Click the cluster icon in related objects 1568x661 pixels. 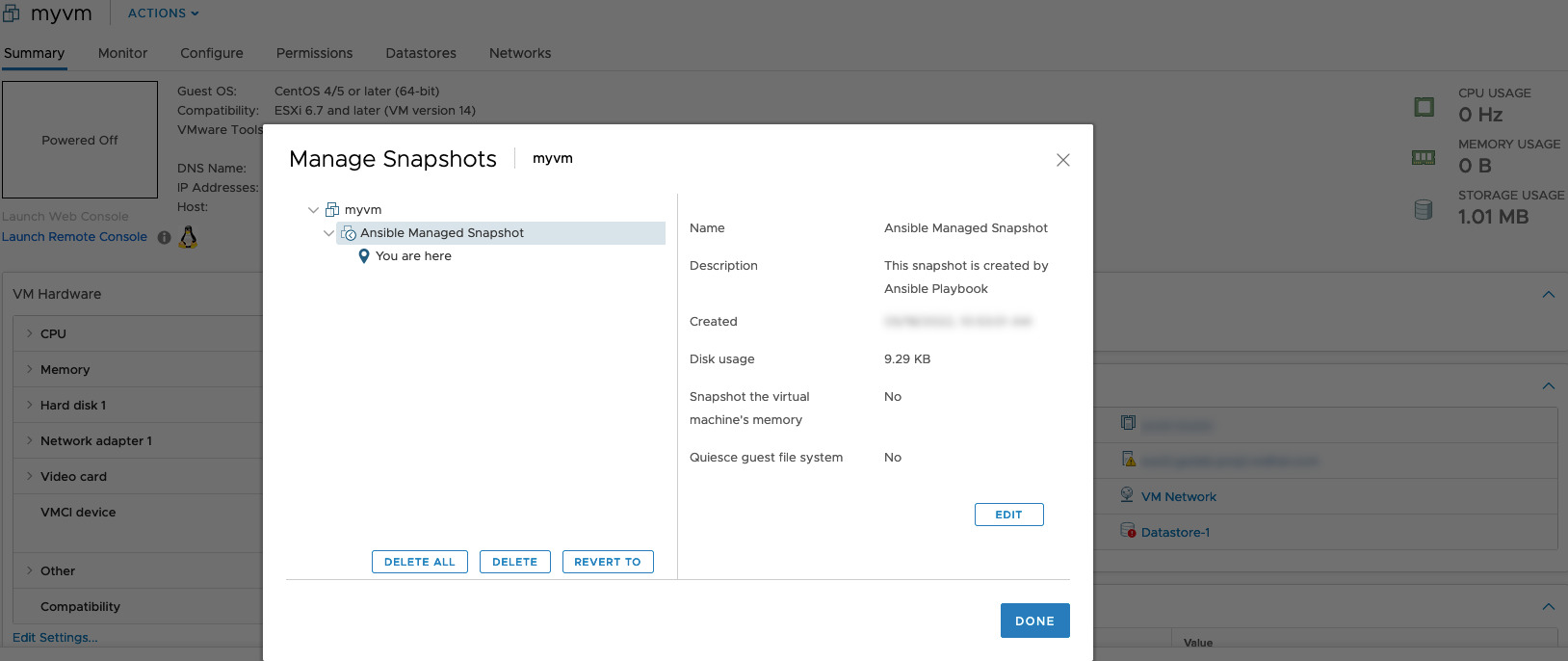click(1129, 423)
